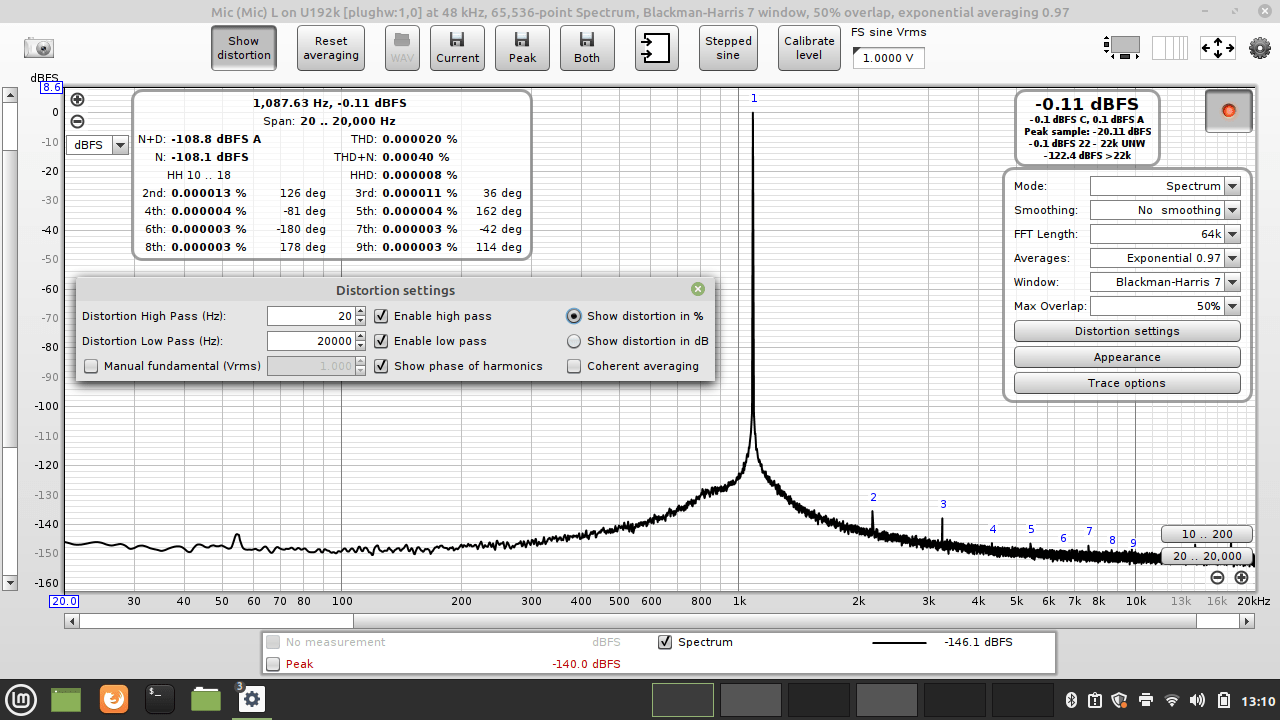Select Show distortion in dB radio
This screenshot has width=1280, height=720.
[574, 341]
